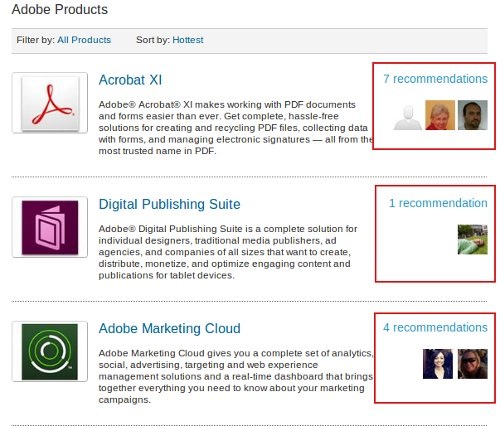
Task: Click the Adobe Products page heading
Action: [60, 9]
